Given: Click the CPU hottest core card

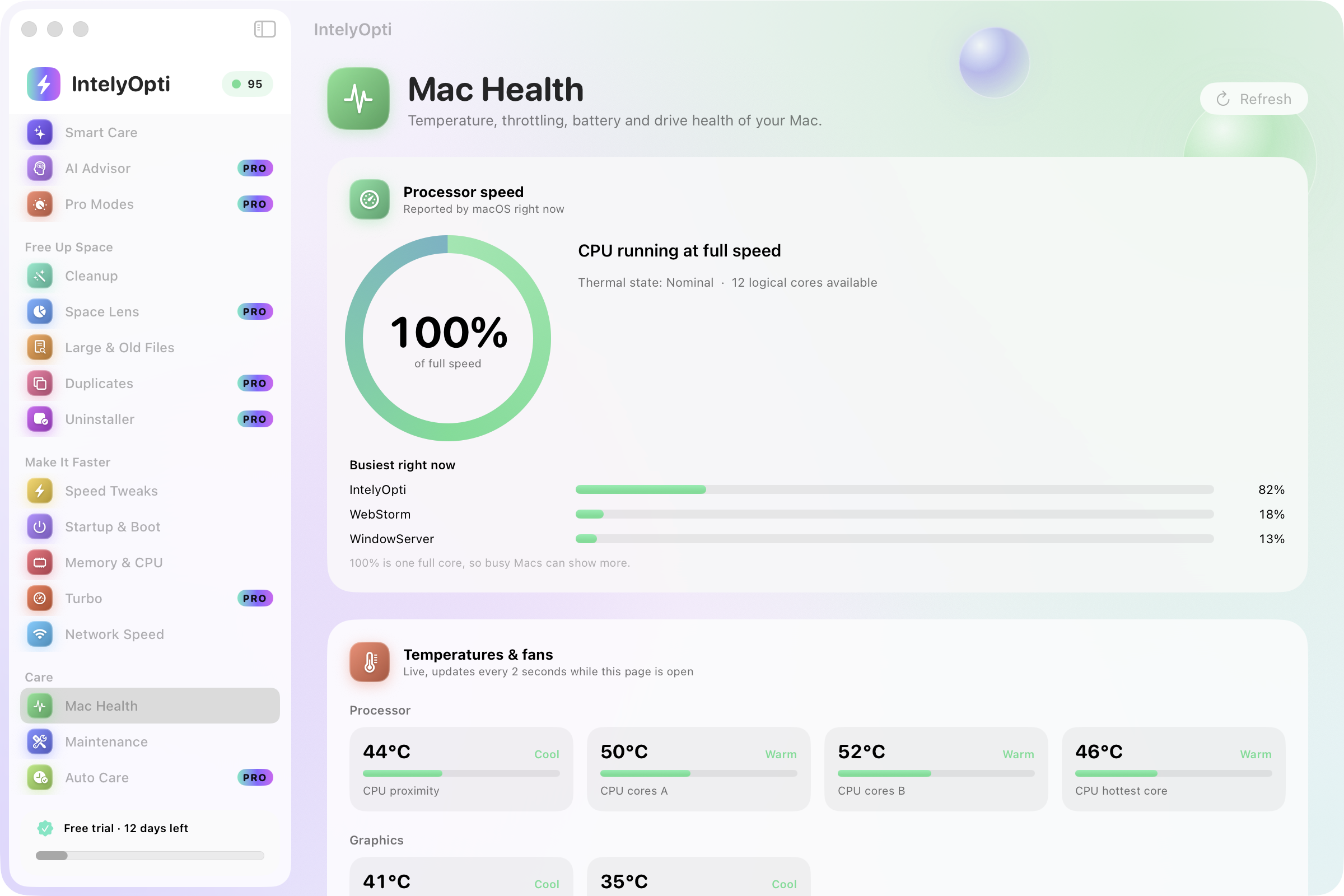Looking at the screenshot, I should 1173,769.
